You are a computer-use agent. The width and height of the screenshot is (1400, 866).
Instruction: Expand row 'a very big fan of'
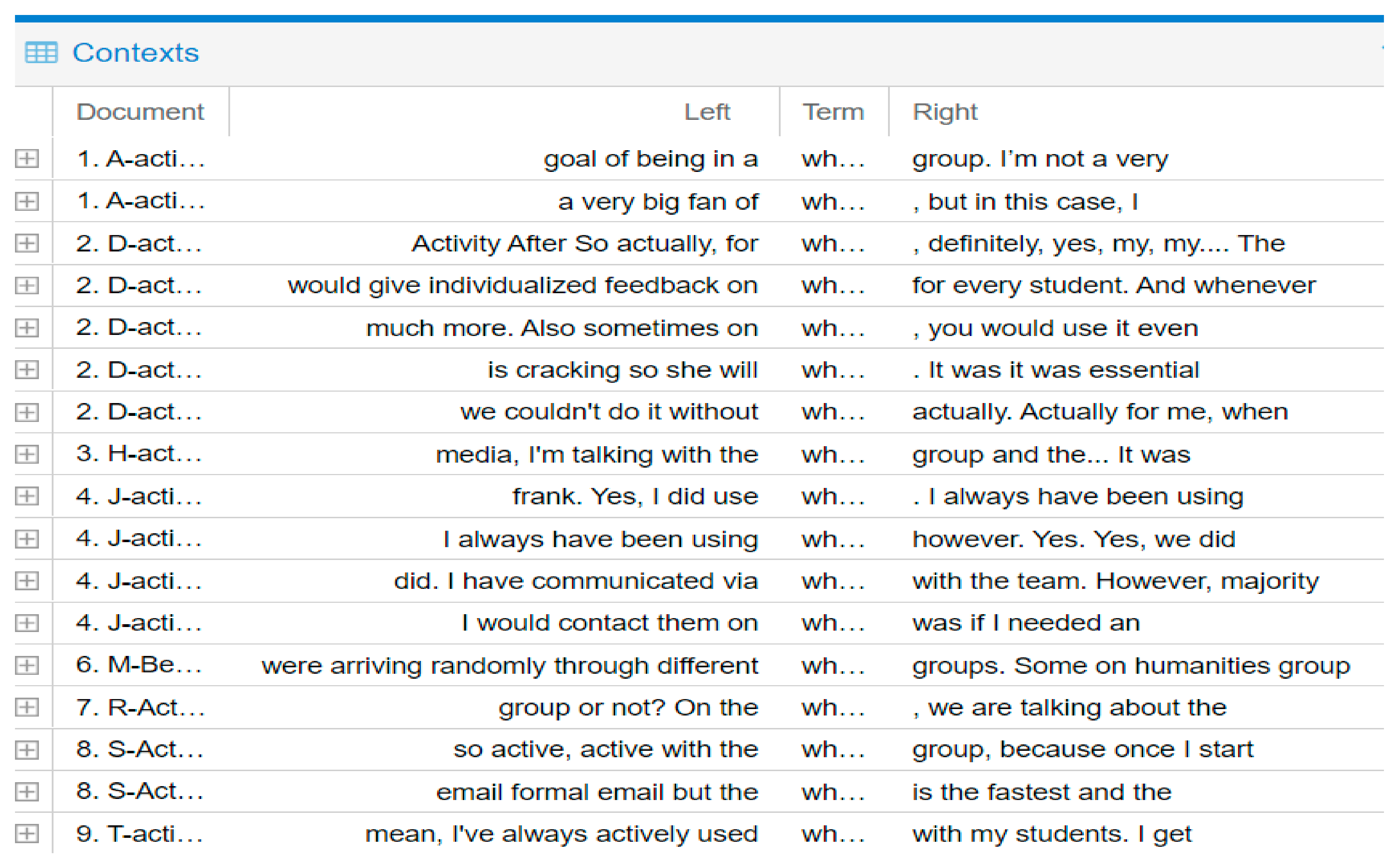click(27, 201)
